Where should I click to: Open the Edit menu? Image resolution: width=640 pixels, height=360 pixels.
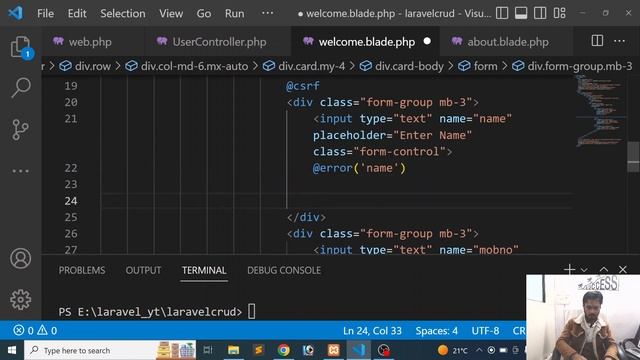click(77, 13)
